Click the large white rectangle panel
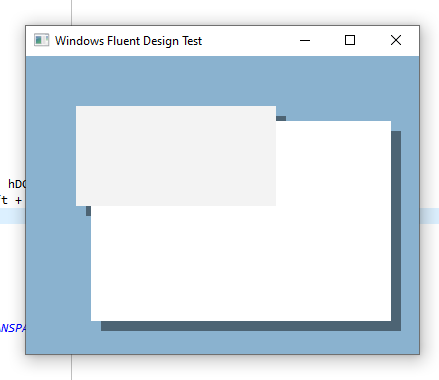 click(x=241, y=263)
